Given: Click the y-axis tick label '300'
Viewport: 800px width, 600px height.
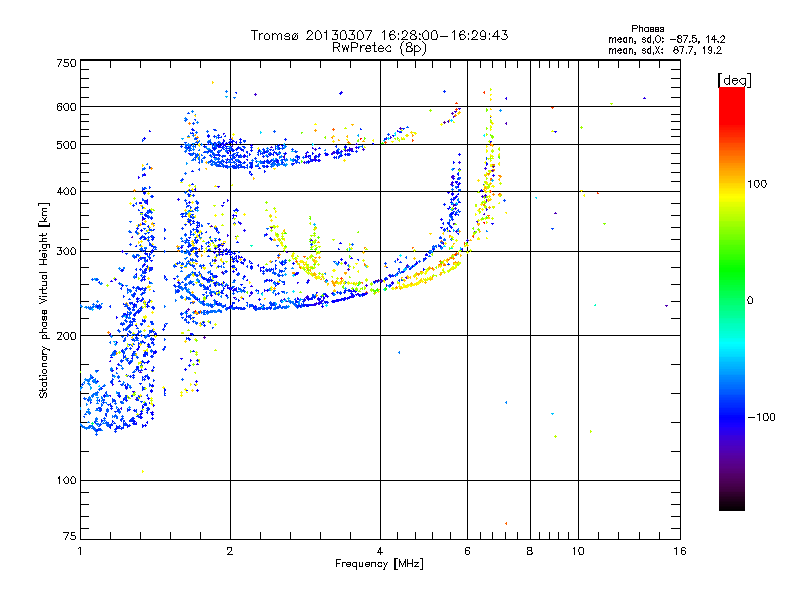Looking at the screenshot, I should (x=66, y=251).
